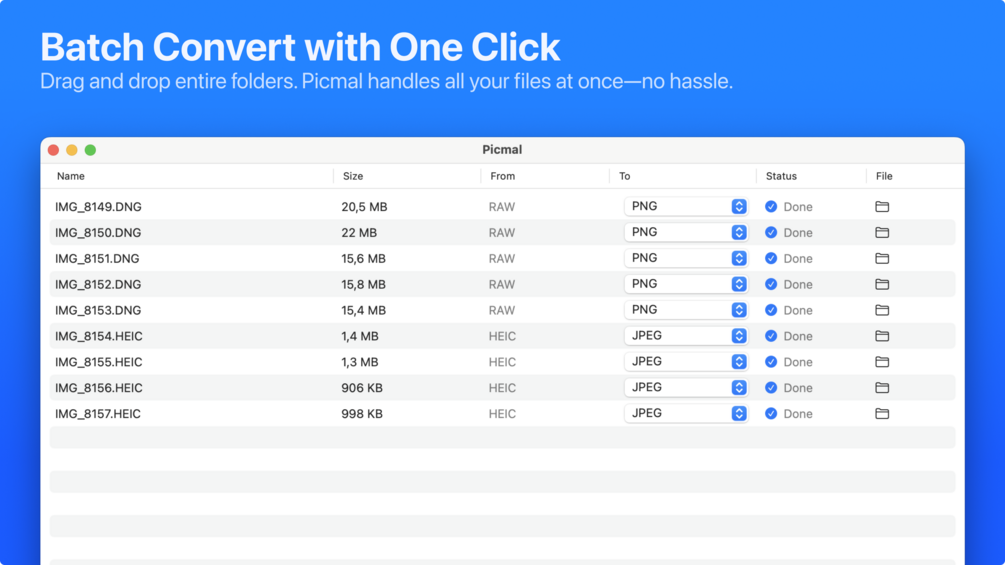
Task: Open output folder for IMG_8155.HEIC
Action: pyautogui.click(x=882, y=362)
